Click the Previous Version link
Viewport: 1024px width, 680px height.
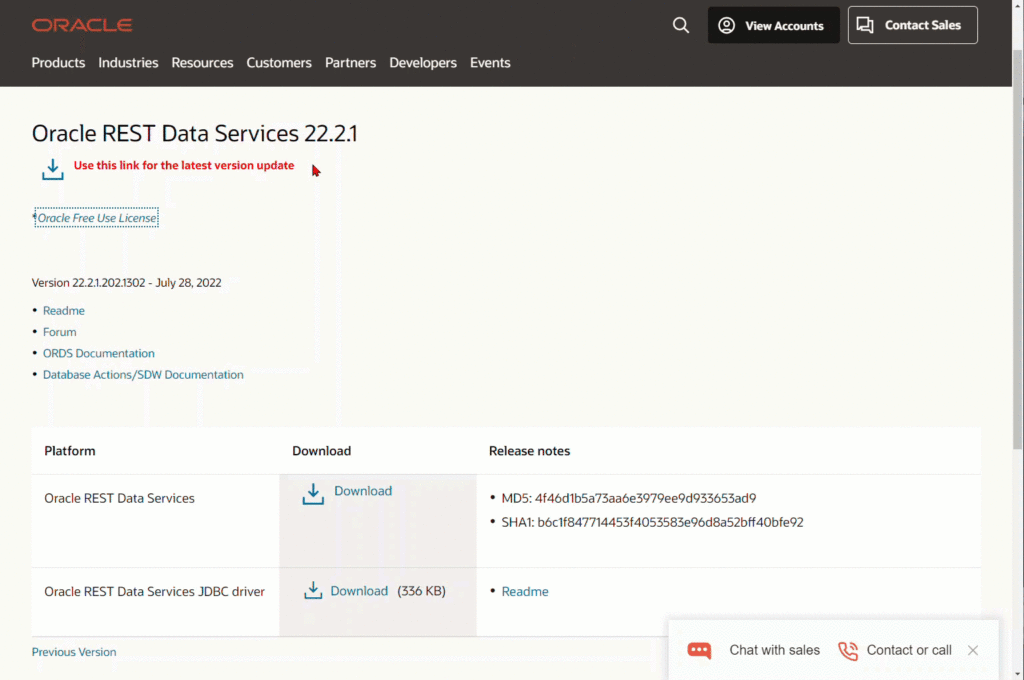[x=74, y=652]
